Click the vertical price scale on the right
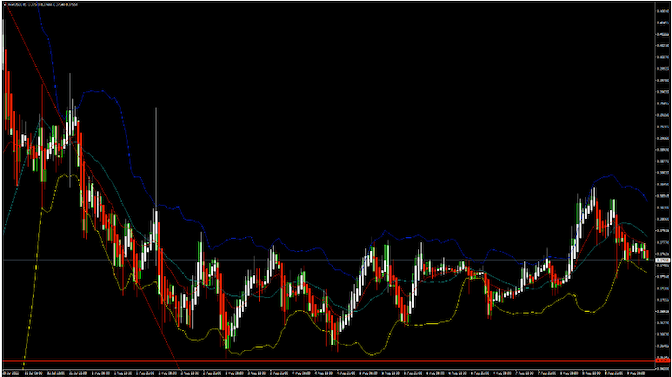This screenshot has width=672, height=377. coord(663,184)
